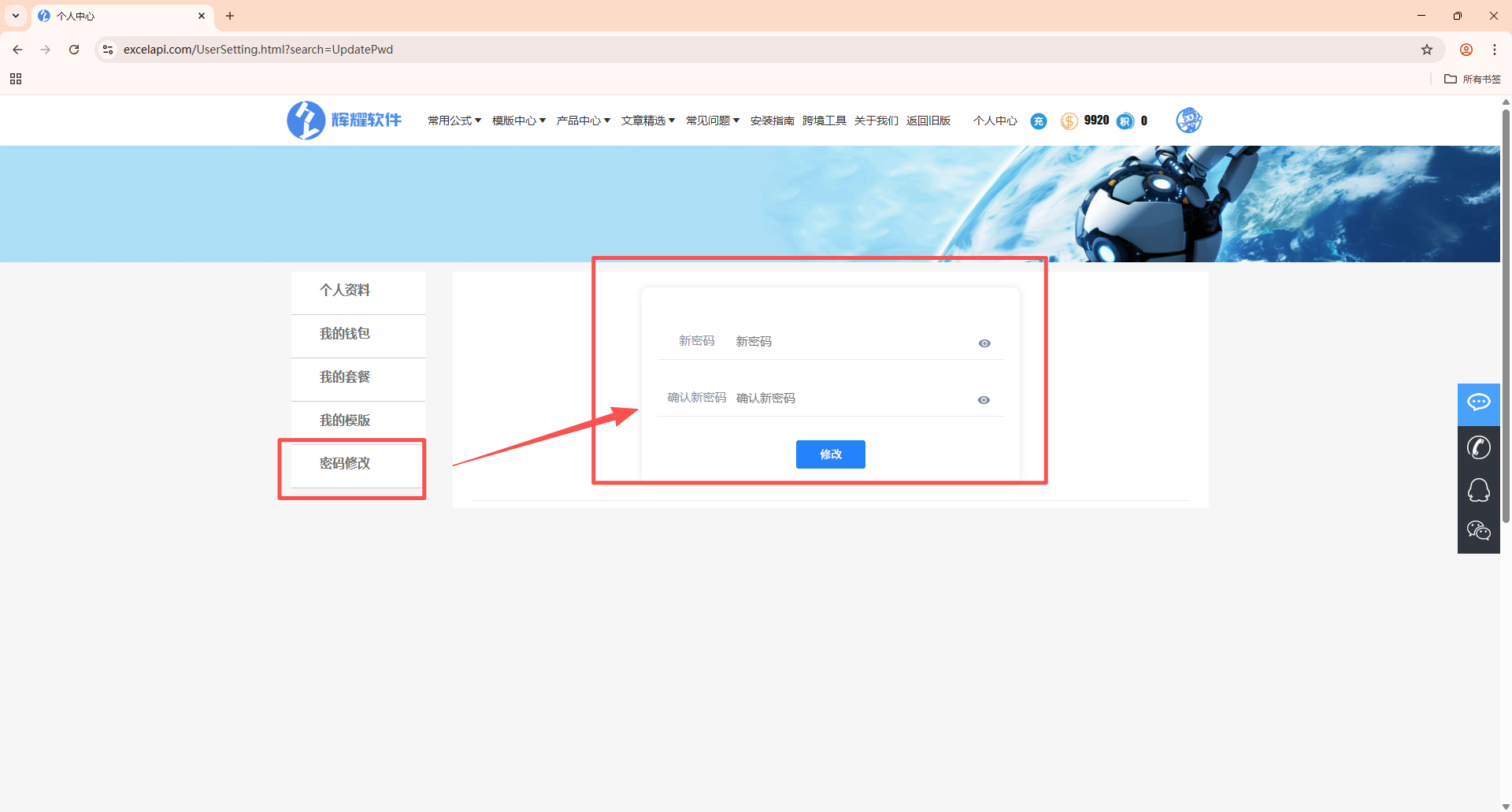Show the 确认新密码 field password
The image size is (1512, 812).
(x=984, y=400)
